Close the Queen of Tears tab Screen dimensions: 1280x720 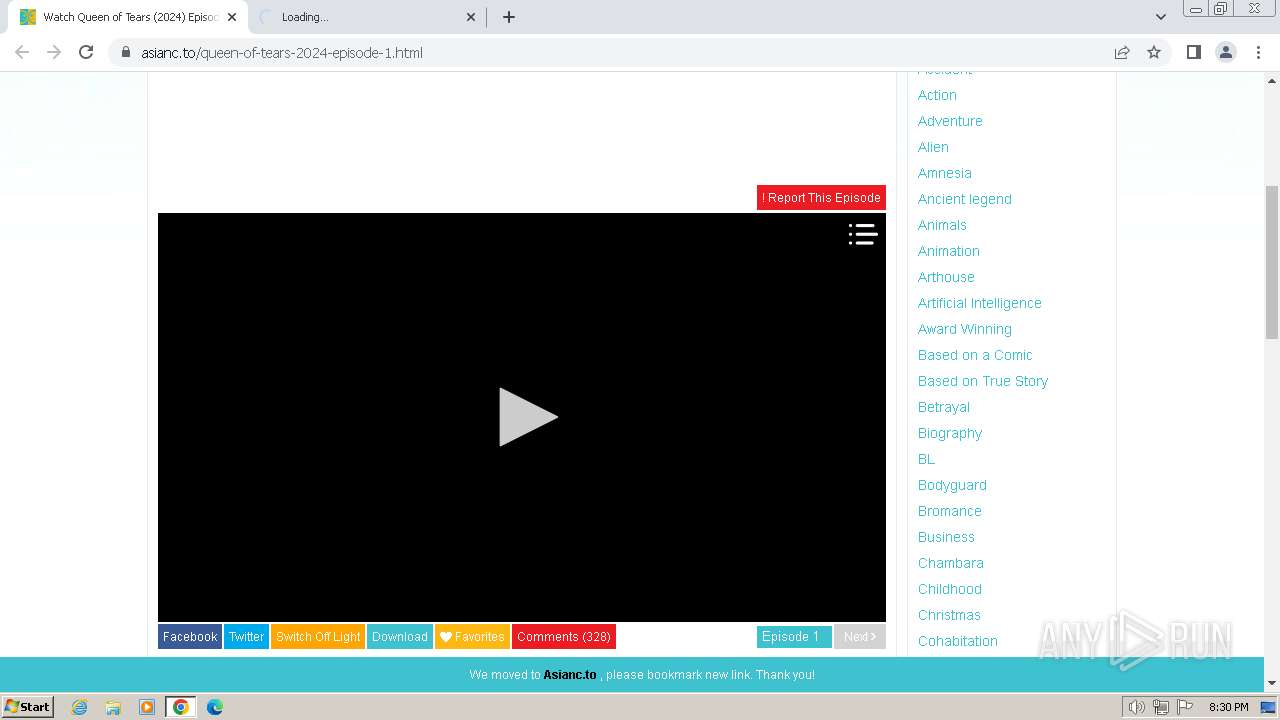[x=232, y=17]
